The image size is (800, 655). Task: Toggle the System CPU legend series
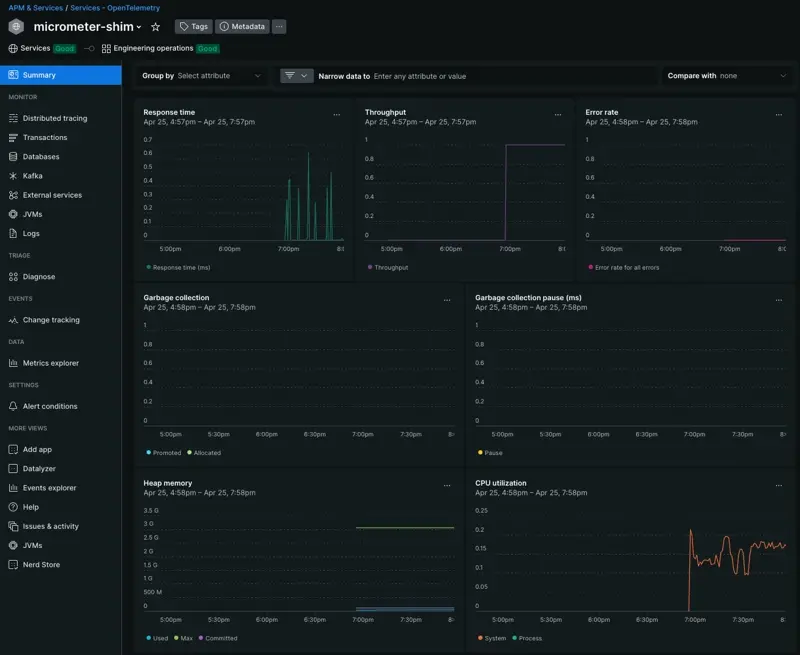pyautogui.click(x=492, y=638)
